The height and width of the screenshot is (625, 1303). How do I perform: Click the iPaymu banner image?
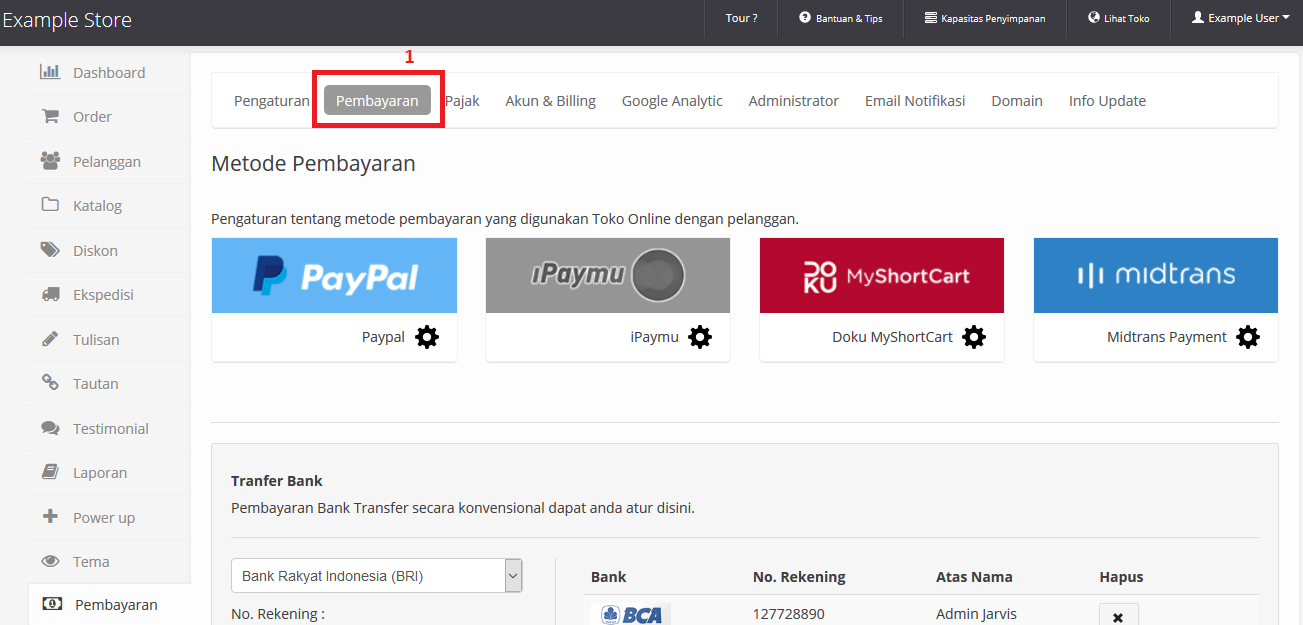(x=608, y=275)
